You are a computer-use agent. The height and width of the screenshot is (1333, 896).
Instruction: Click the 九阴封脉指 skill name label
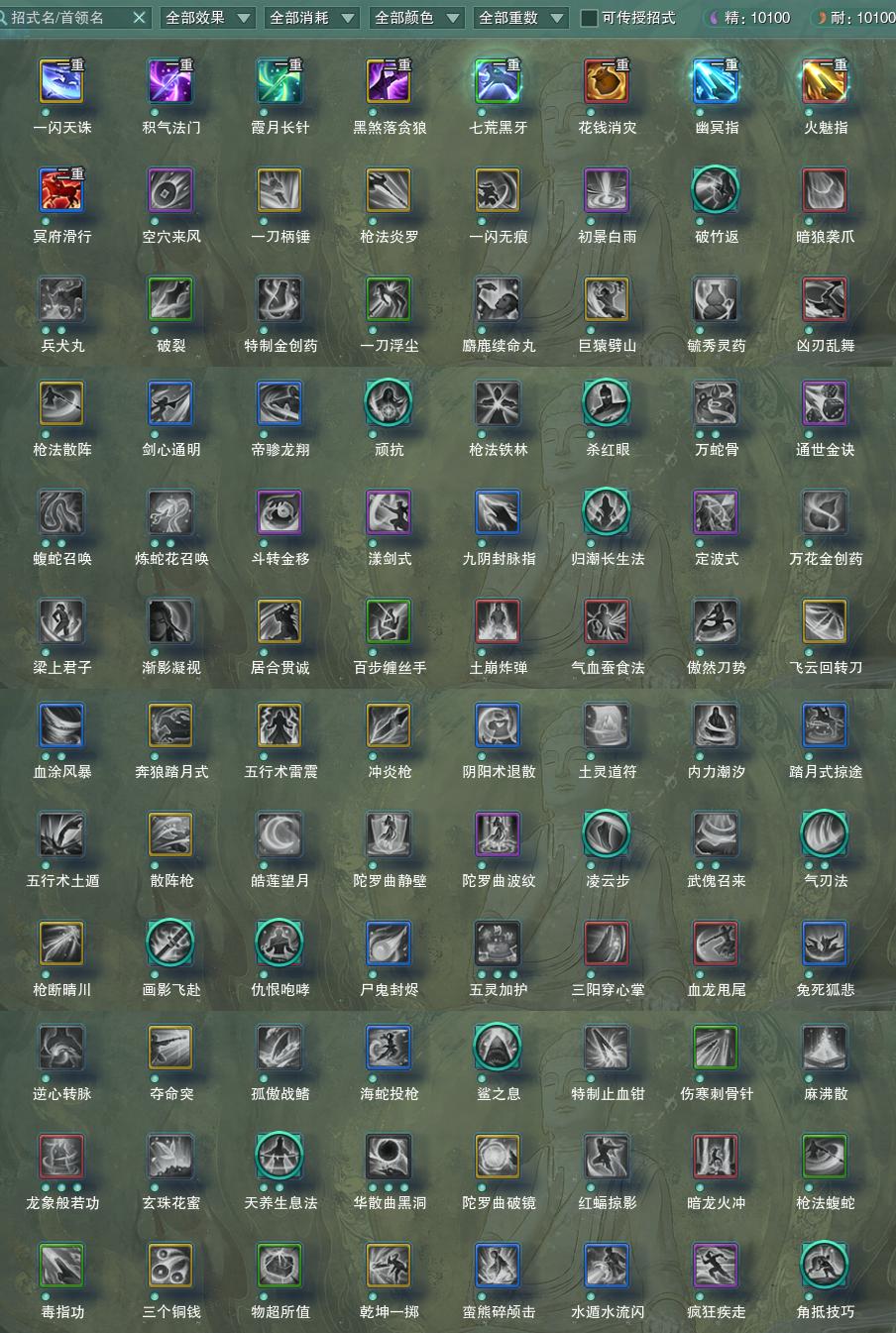[499, 559]
